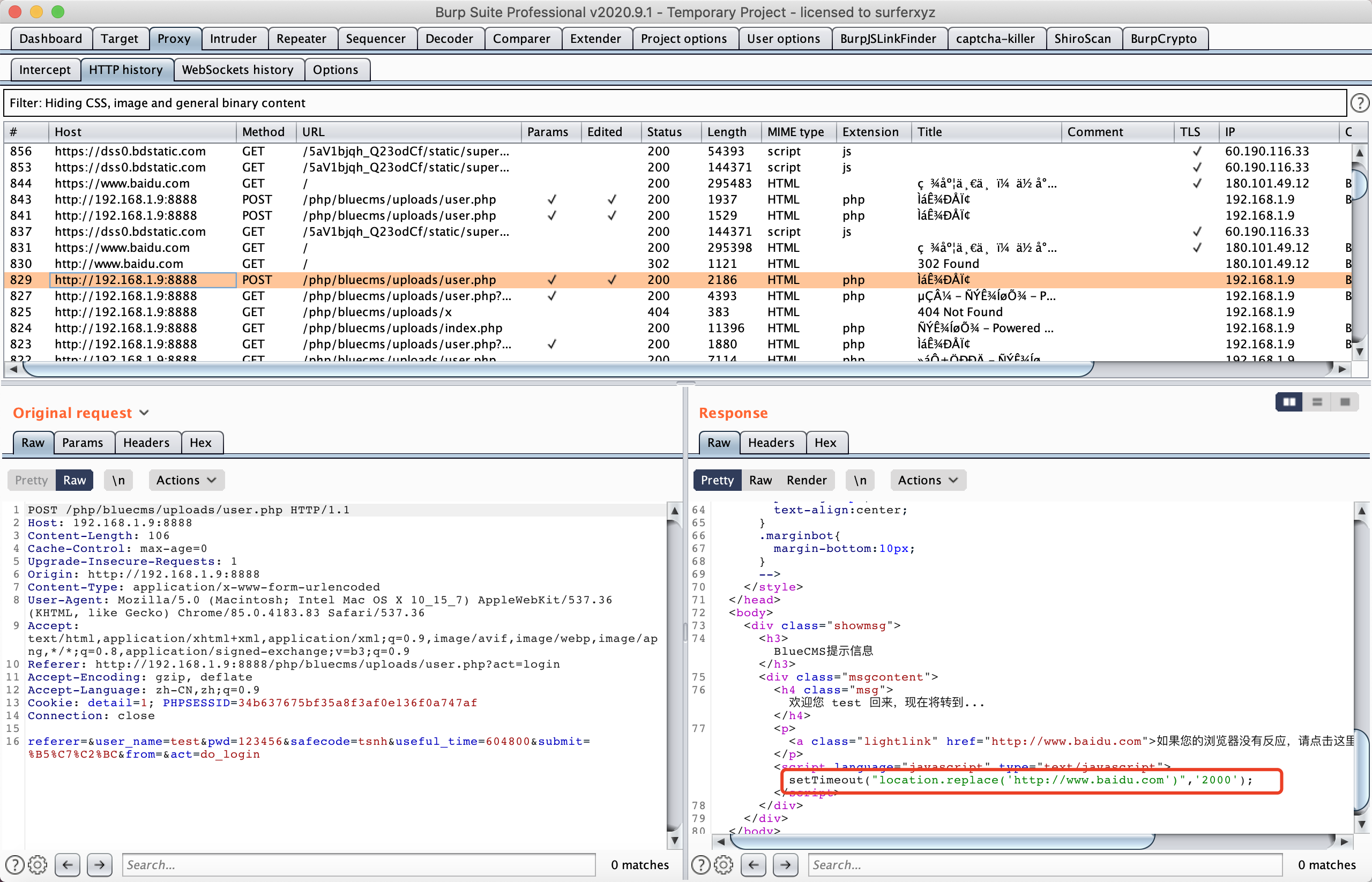Screen dimensions: 1372x882
Task: Expand the Original request dropdown chevron
Action: [x=144, y=413]
